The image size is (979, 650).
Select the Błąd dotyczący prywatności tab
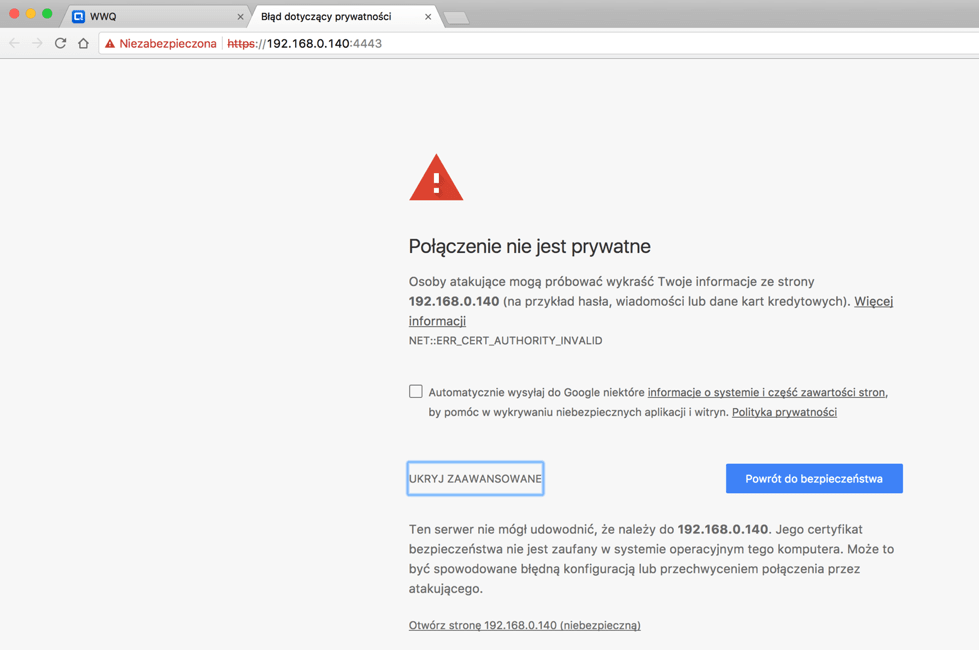330,17
